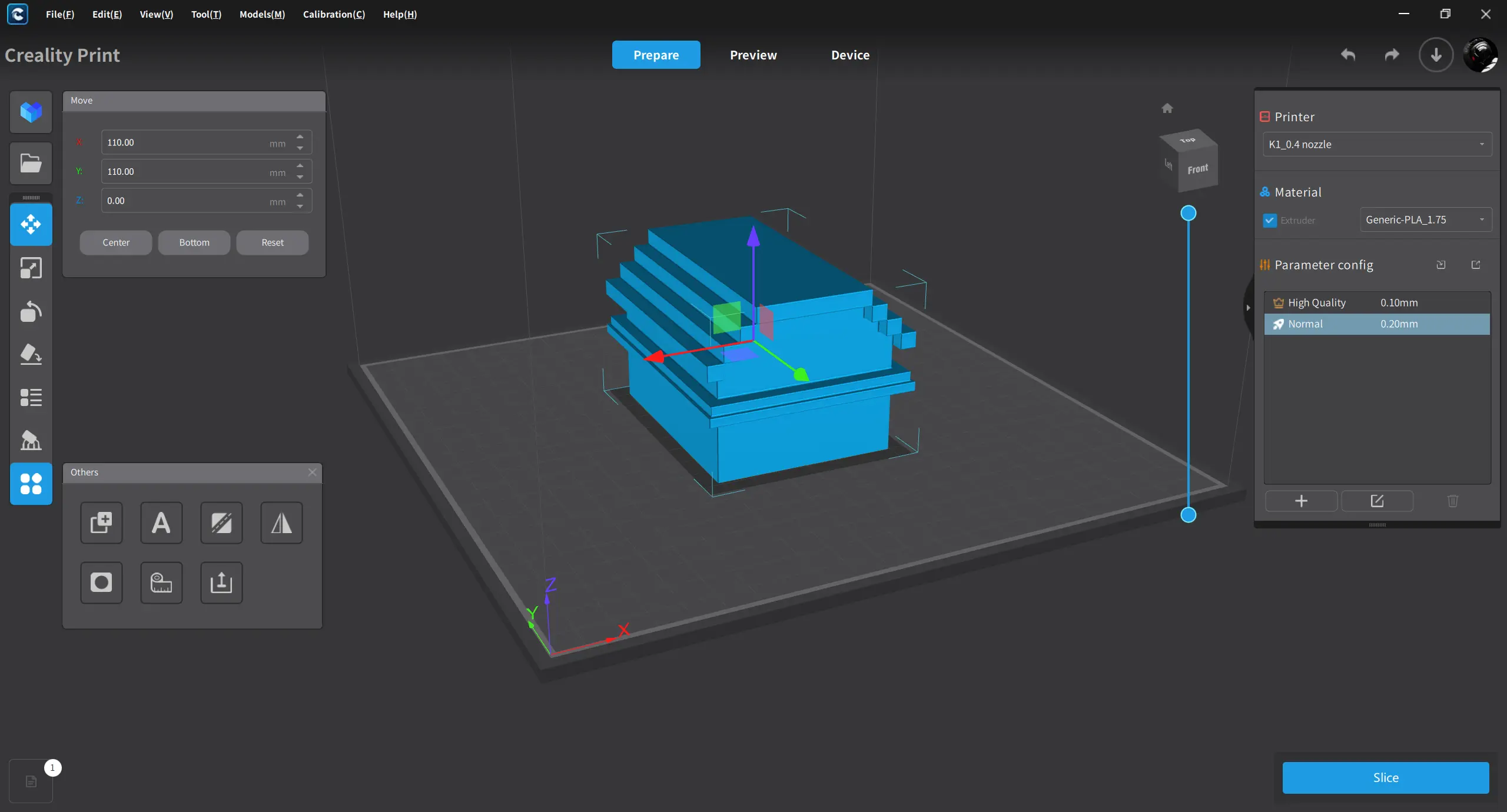Click the Clone model icon in Others
This screenshot has width=1507, height=812.
pos(101,523)
